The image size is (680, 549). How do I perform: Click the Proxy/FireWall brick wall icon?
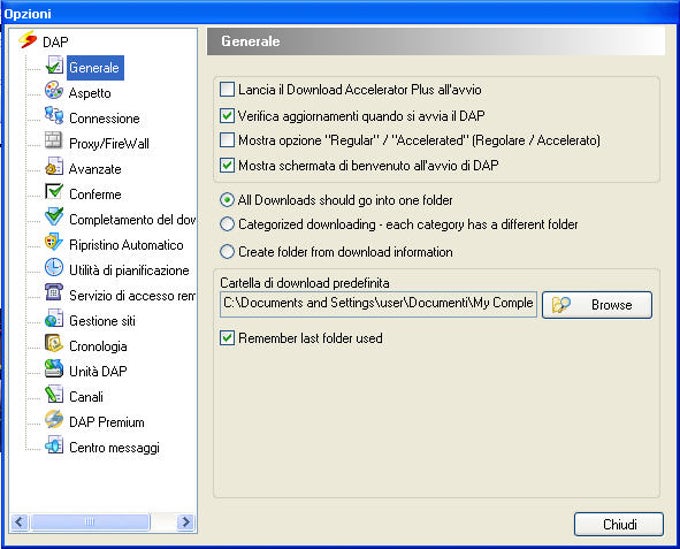54,141
